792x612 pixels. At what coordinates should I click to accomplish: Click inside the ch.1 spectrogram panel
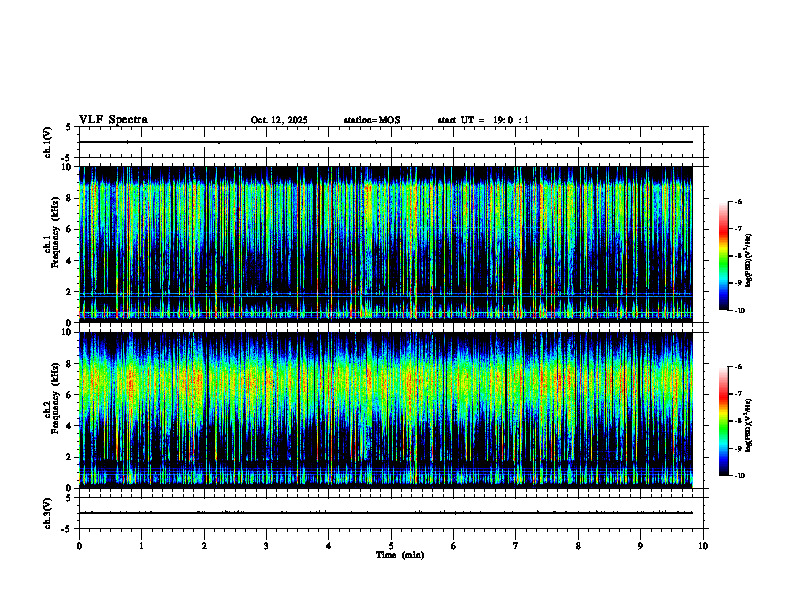tap(385, 244)
